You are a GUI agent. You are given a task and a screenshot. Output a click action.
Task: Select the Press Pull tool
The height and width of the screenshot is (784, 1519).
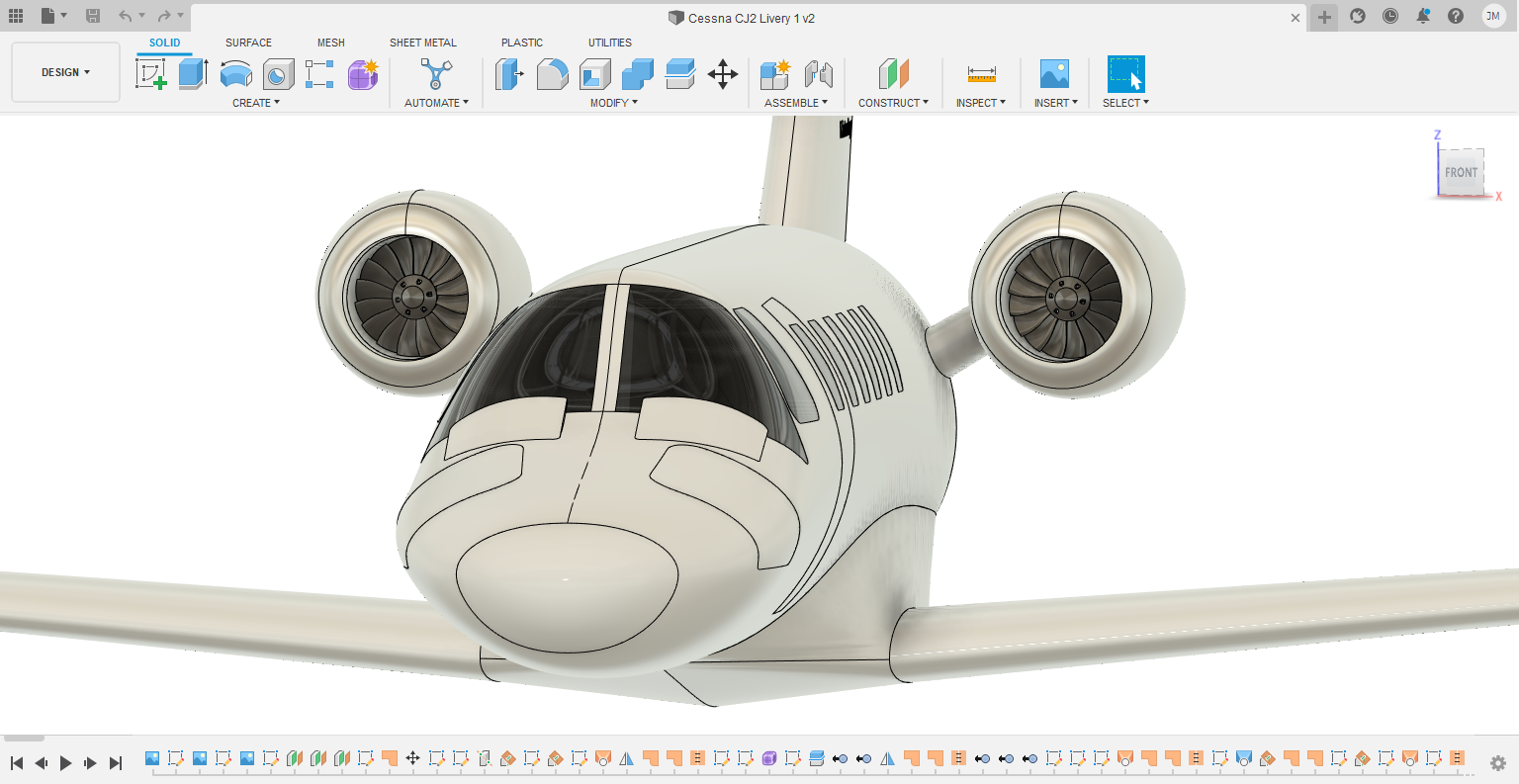tap(509, 74)
